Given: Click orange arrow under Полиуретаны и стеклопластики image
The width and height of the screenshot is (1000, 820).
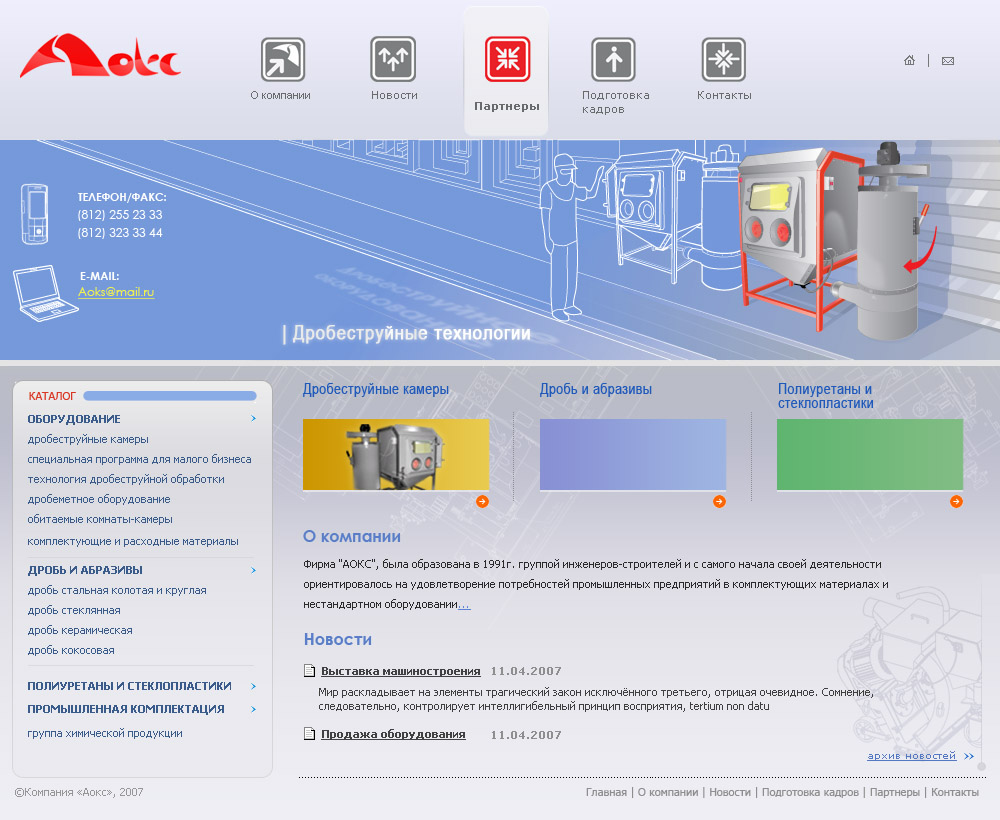Looking at the screenshot, I should [x=956, y=502].
